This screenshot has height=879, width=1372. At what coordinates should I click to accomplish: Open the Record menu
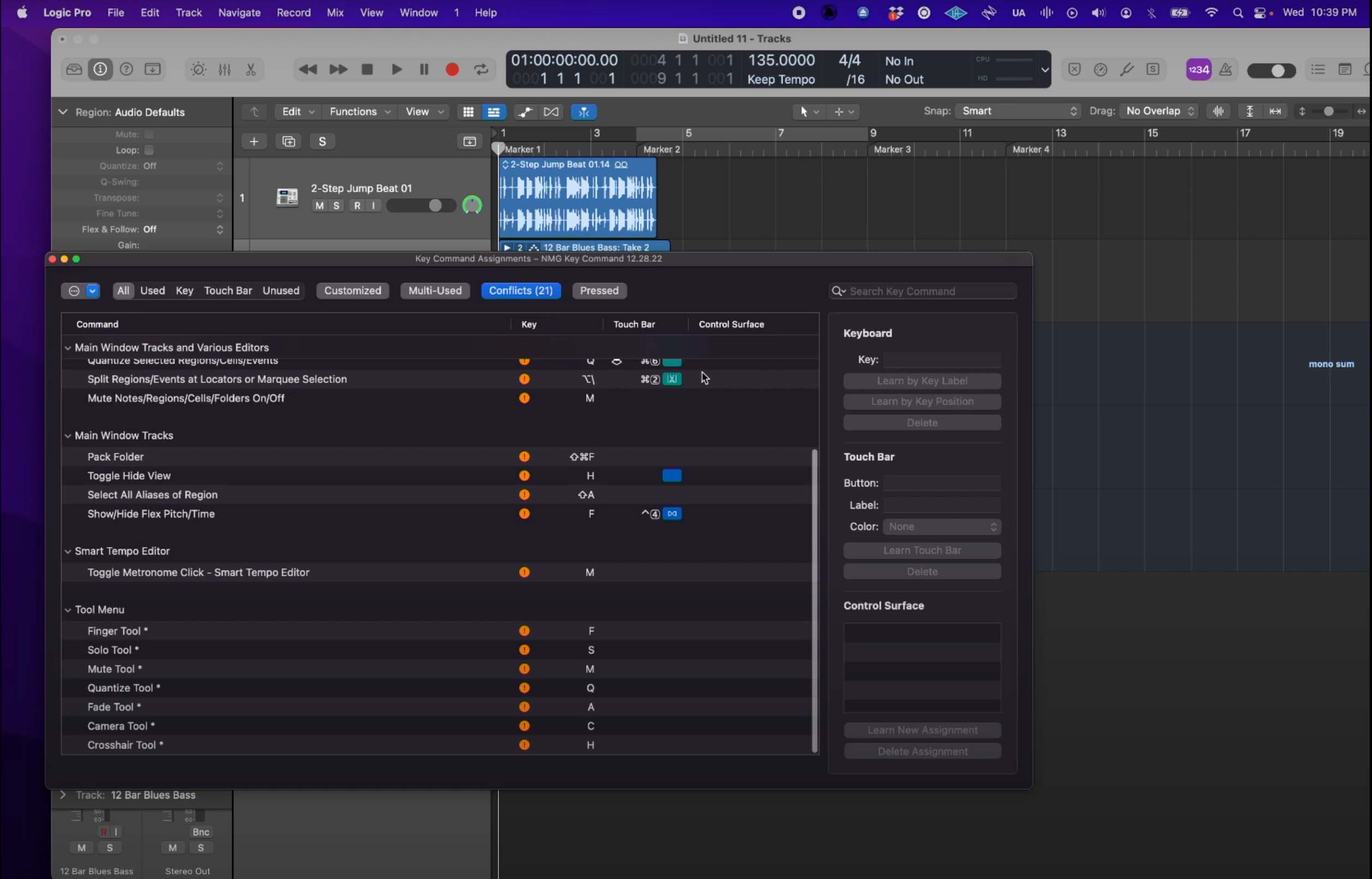click(293, 13)
